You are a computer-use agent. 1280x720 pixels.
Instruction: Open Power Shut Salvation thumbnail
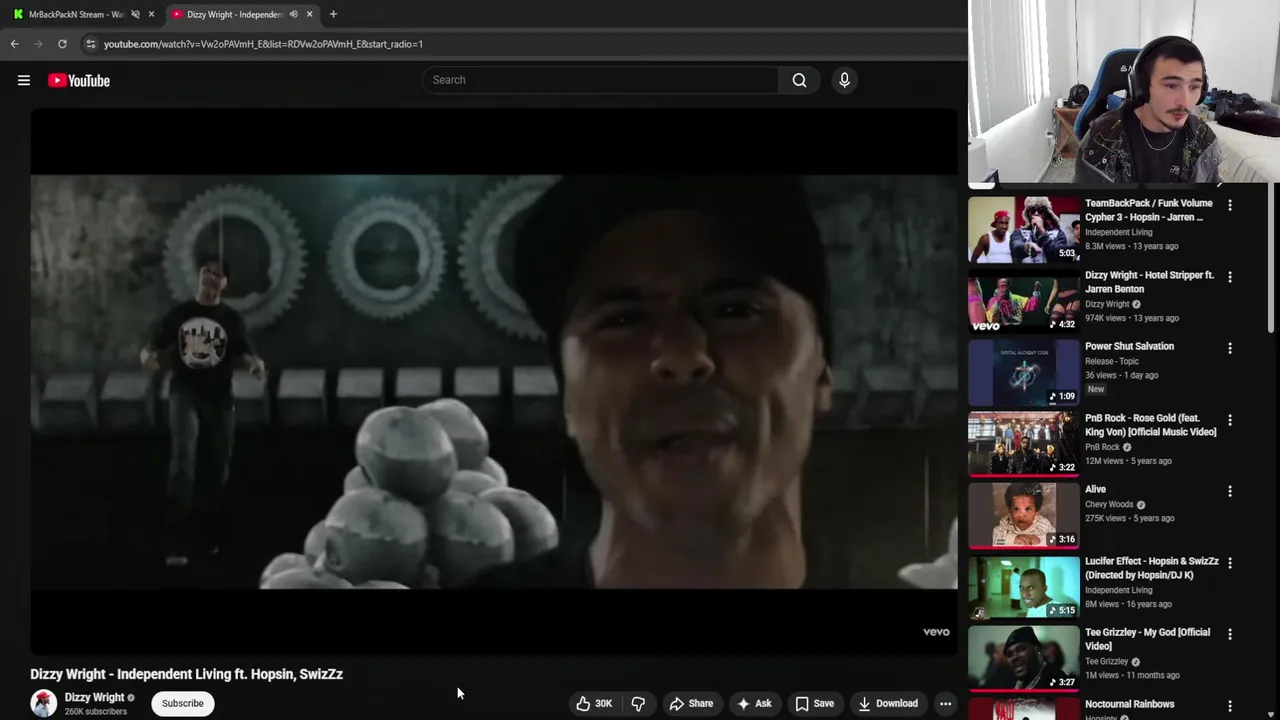tap(1024, 372)
